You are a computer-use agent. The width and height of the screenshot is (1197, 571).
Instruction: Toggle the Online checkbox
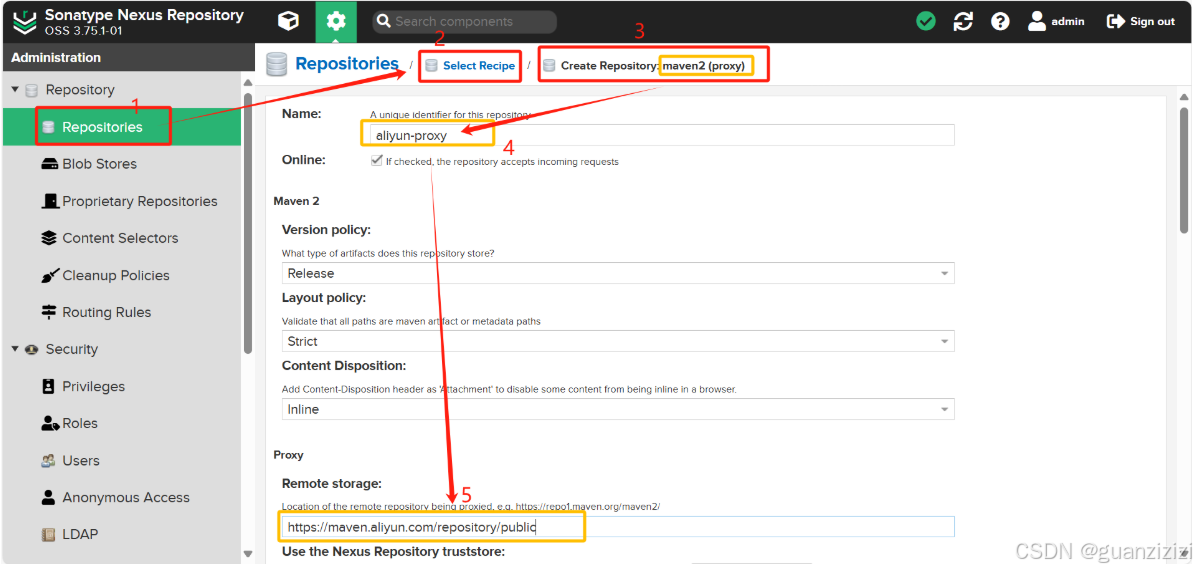(x=376, y=161)
